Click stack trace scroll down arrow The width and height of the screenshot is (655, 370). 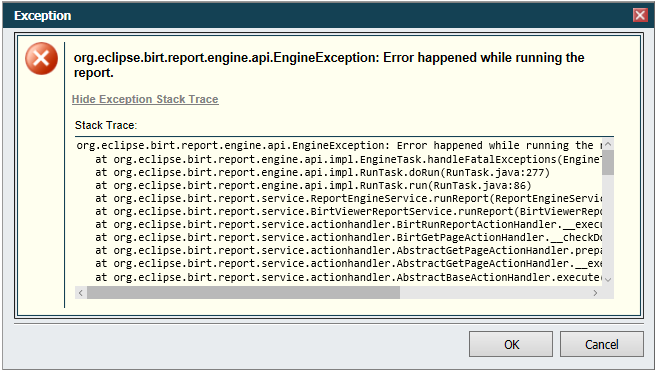click(608, 280)
